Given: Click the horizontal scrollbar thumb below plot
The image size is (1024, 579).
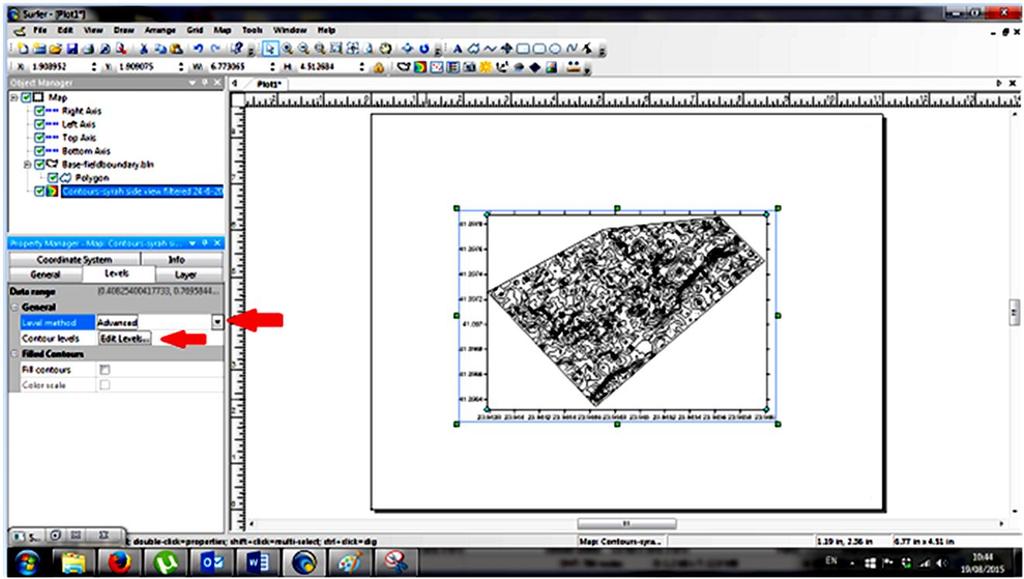Looking at the screenshot, I should tap(626, 524).
